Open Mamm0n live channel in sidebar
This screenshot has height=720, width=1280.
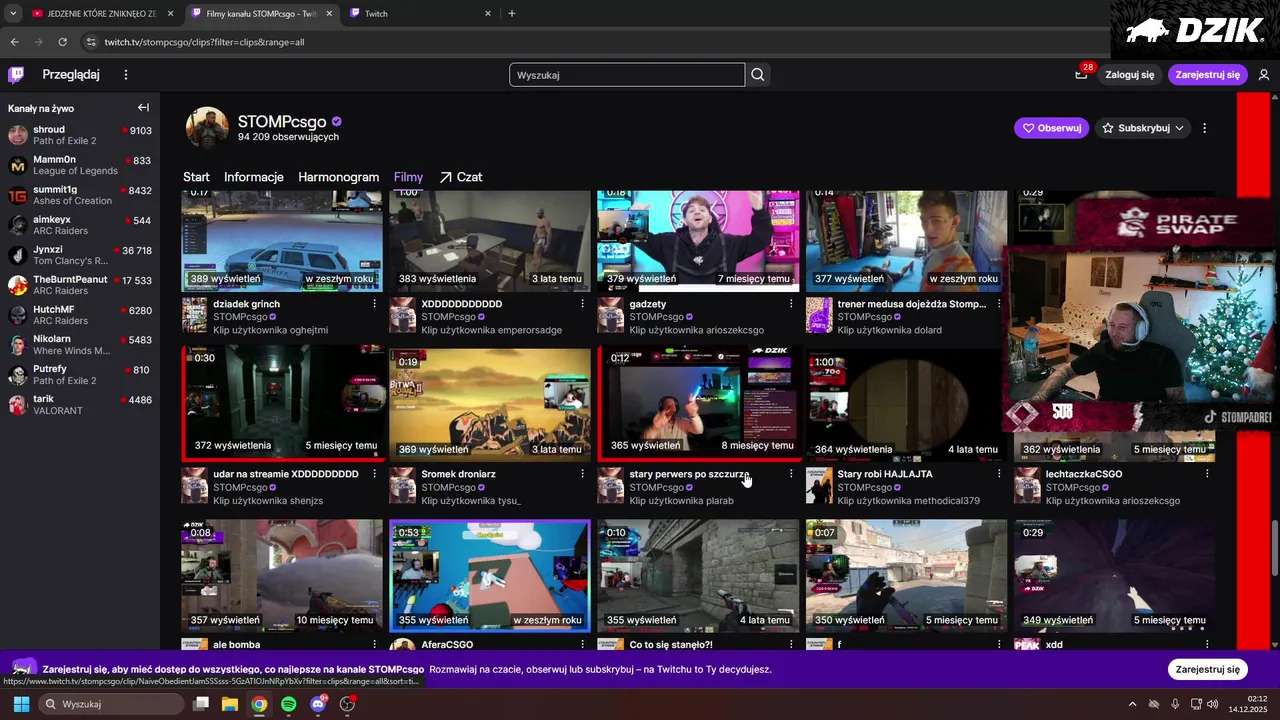pyautogui.click(x=80, y=165)
